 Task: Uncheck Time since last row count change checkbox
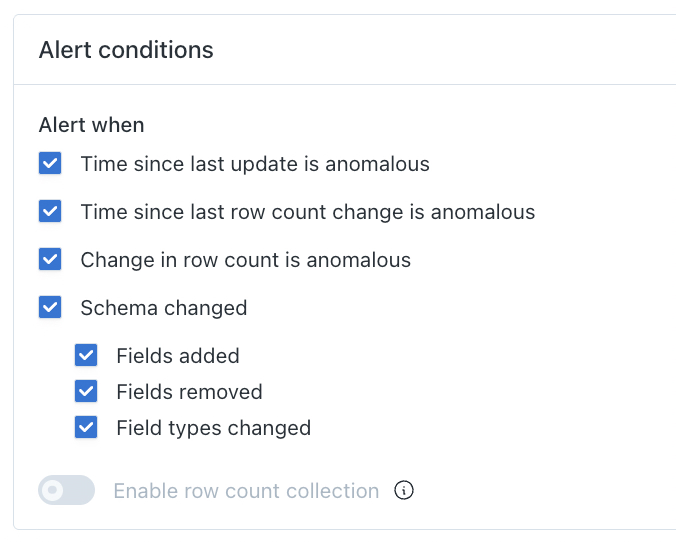click(x=50, y=212)
